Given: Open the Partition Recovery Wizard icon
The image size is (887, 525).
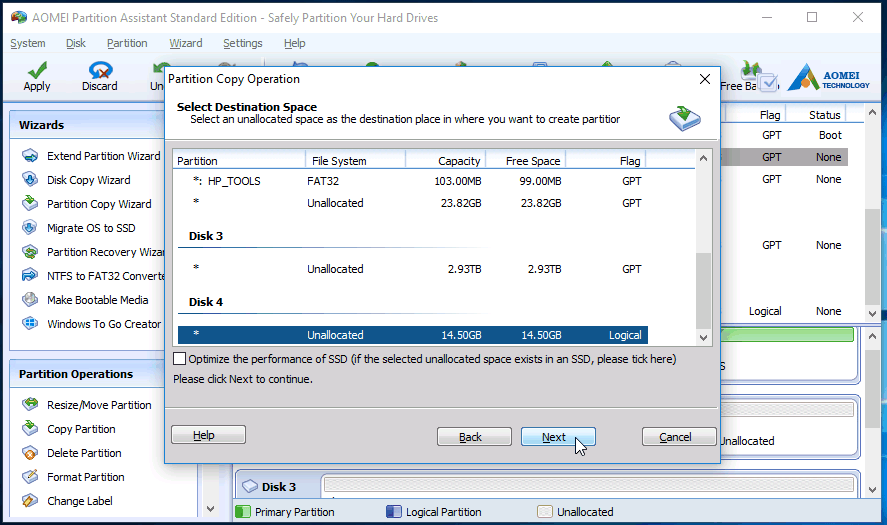Looking at the screenshot, I should pos(30,252).
